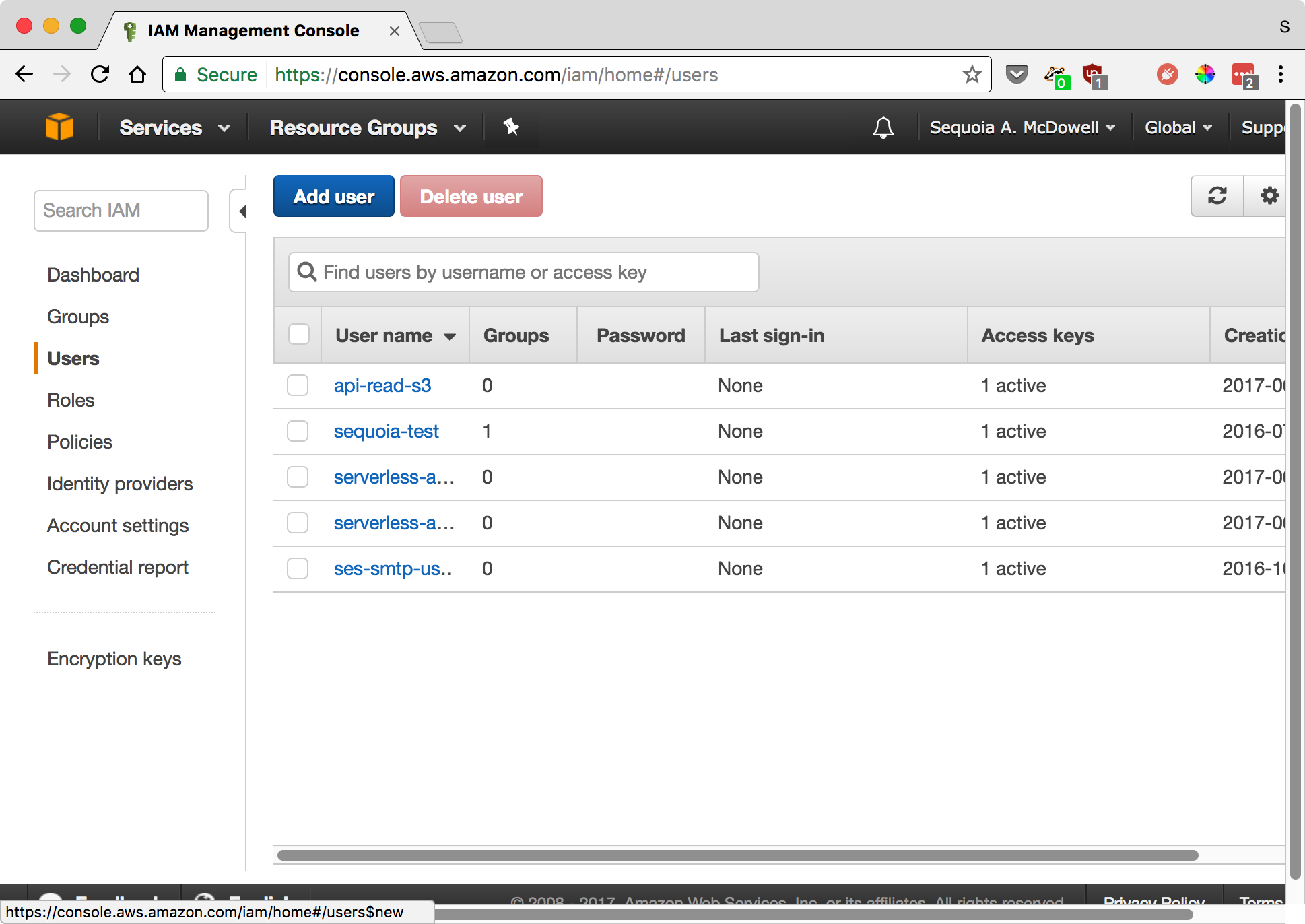Open the table settings gear
This screenshot has height=924, width=1305.
1268,196
